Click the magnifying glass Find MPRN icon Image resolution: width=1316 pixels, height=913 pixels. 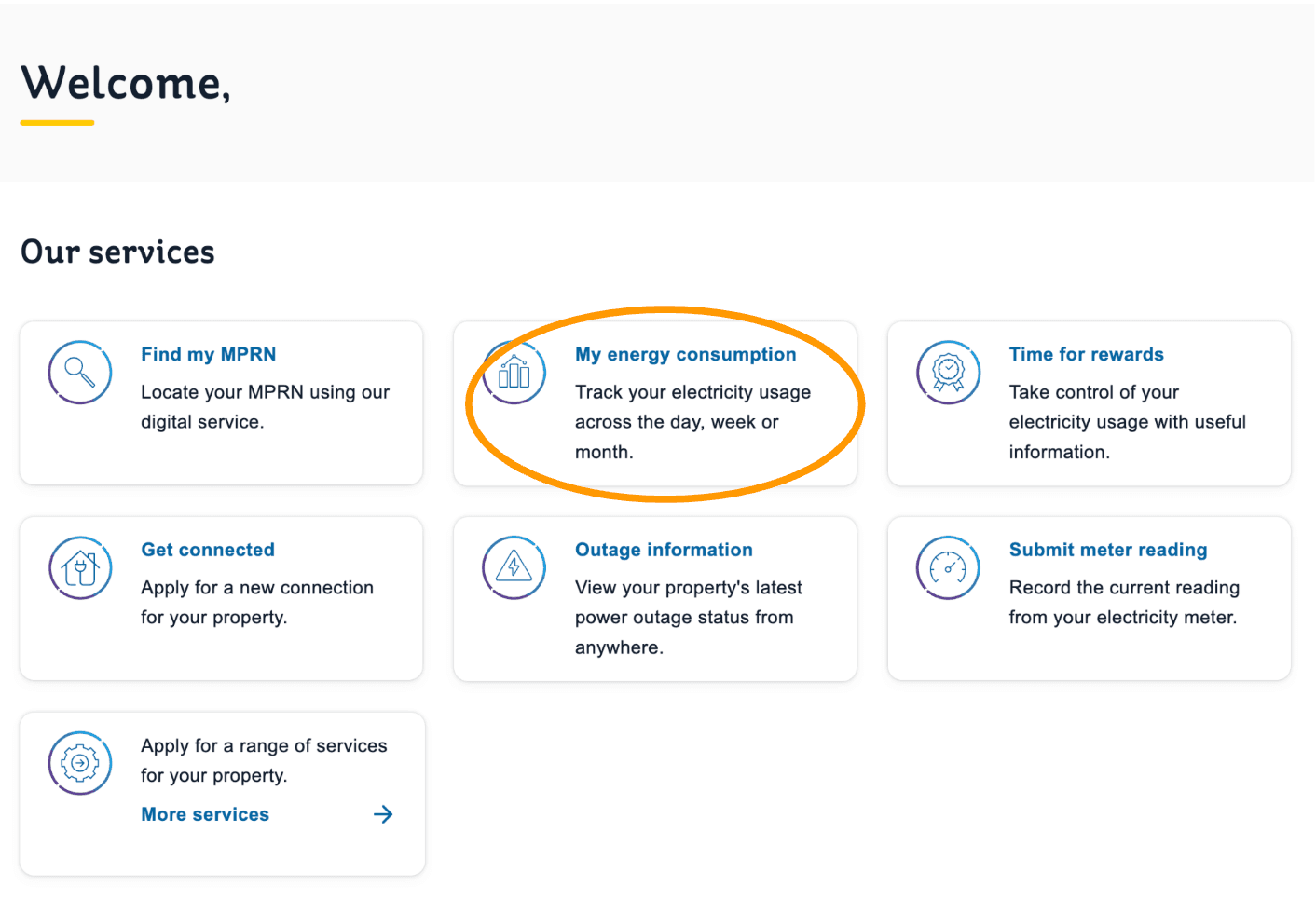(80, 373)
